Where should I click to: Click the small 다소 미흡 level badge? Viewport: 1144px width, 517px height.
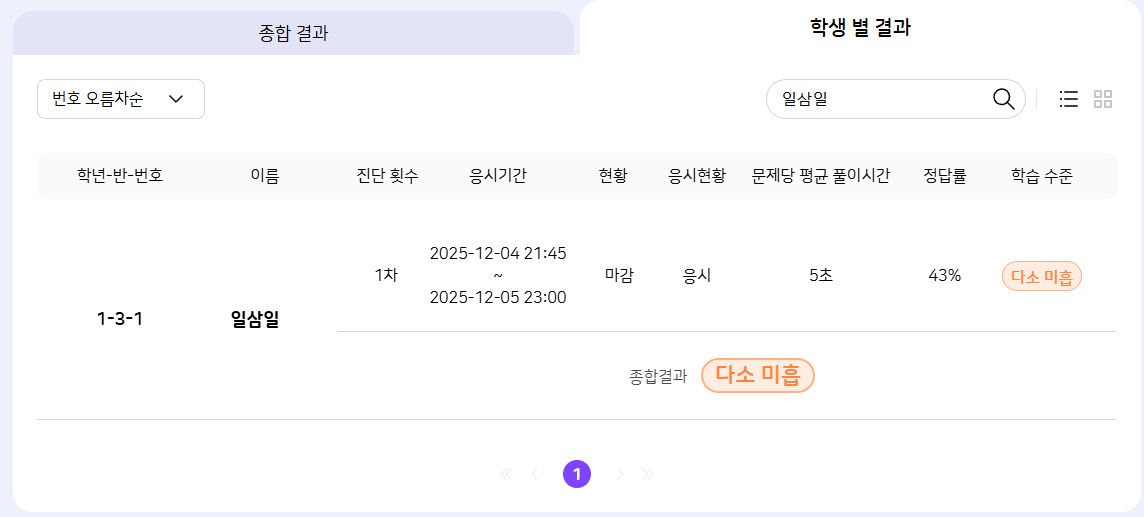coord(1041,276)
